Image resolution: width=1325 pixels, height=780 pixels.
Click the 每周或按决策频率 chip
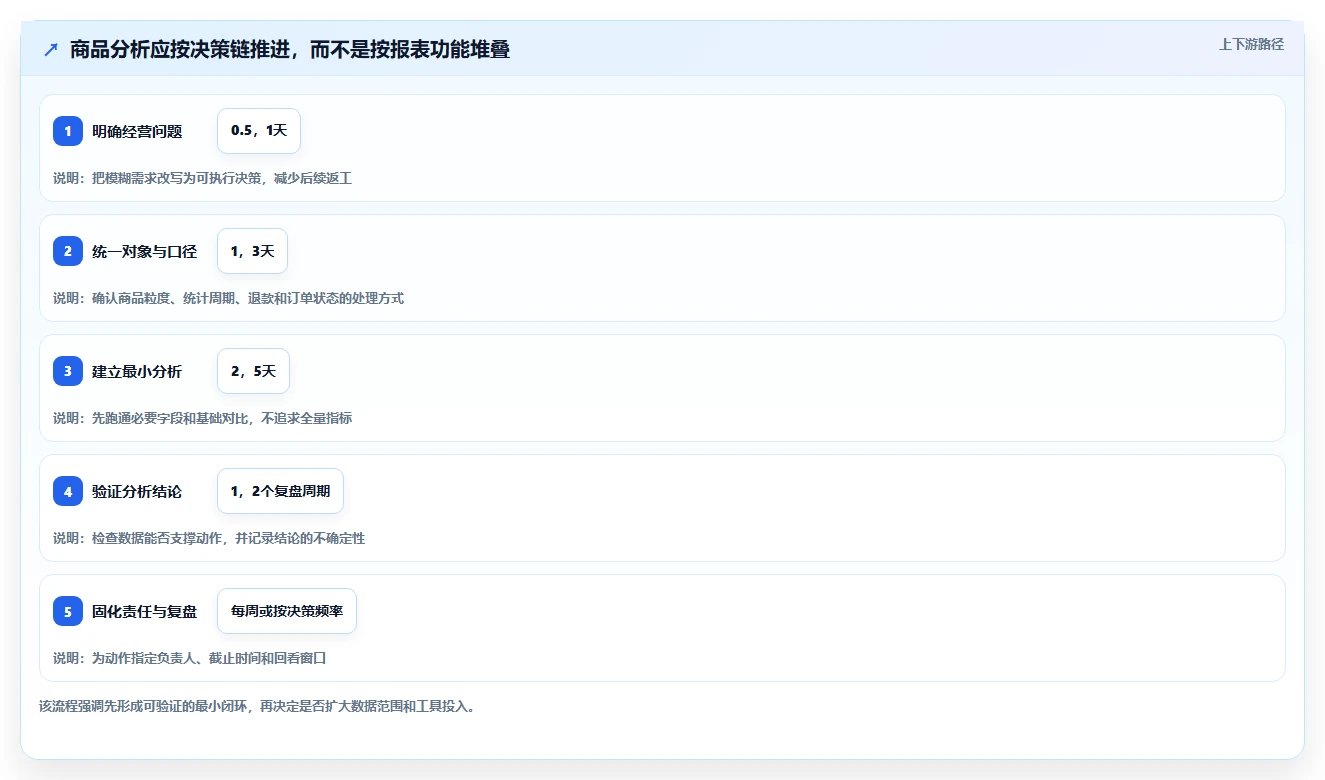287,611
